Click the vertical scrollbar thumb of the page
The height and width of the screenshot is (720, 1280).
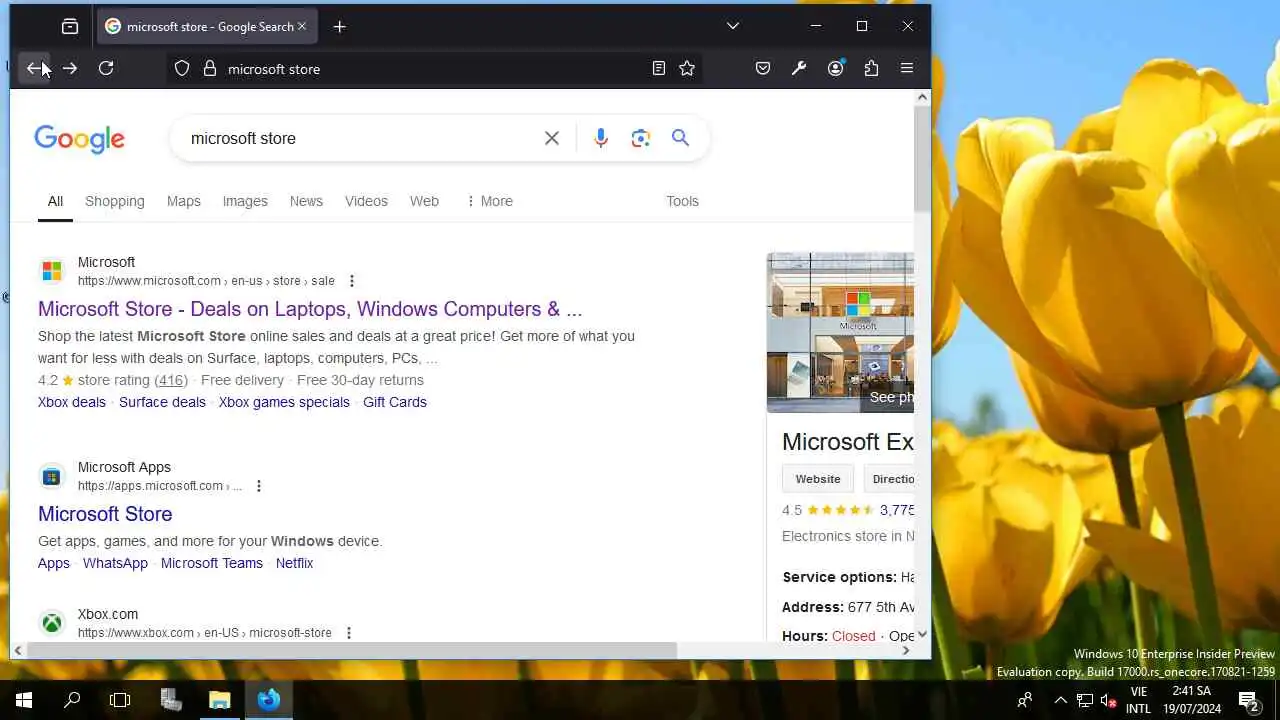(922, 158)
